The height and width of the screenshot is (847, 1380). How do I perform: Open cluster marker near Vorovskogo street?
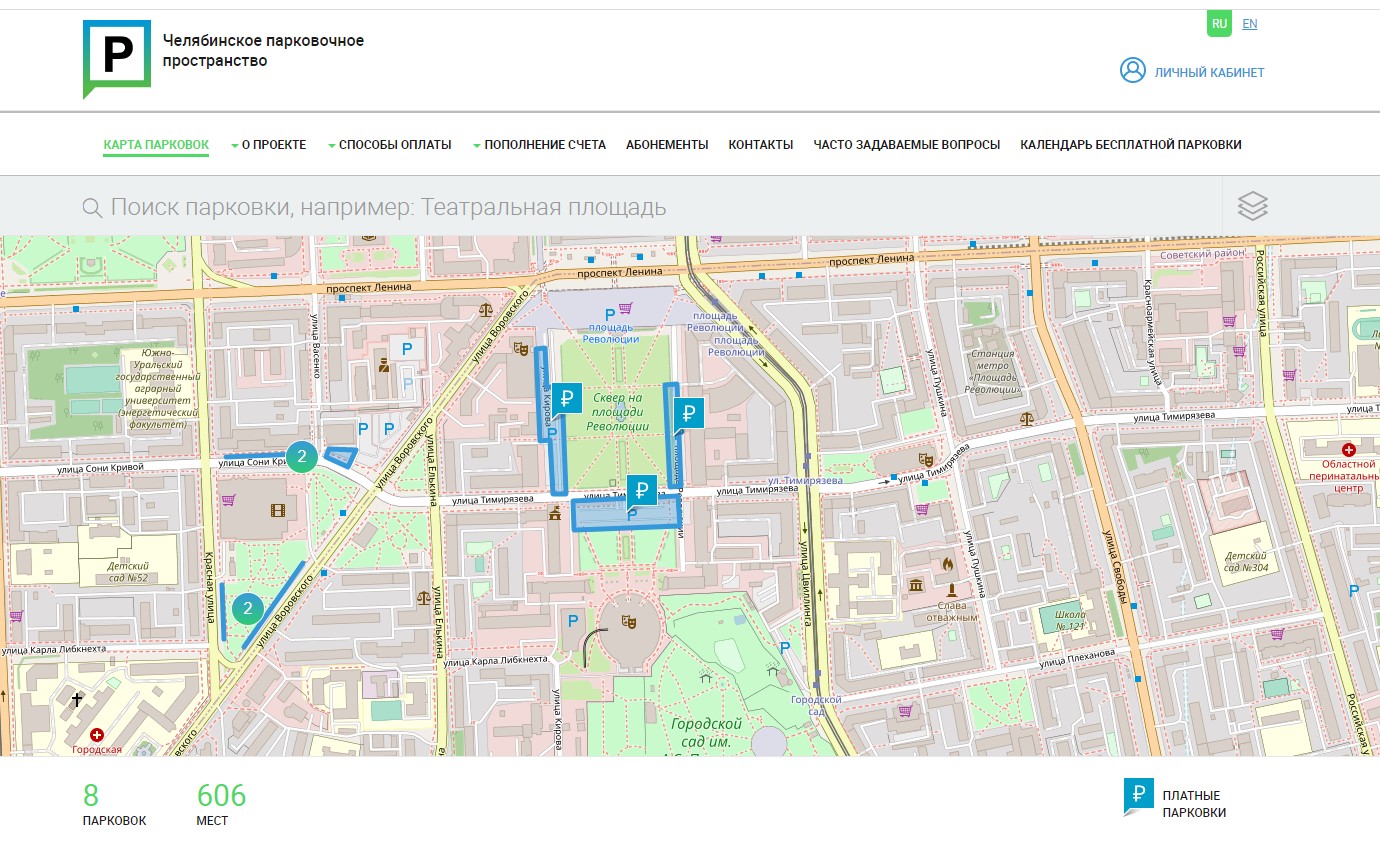(247, 607)
